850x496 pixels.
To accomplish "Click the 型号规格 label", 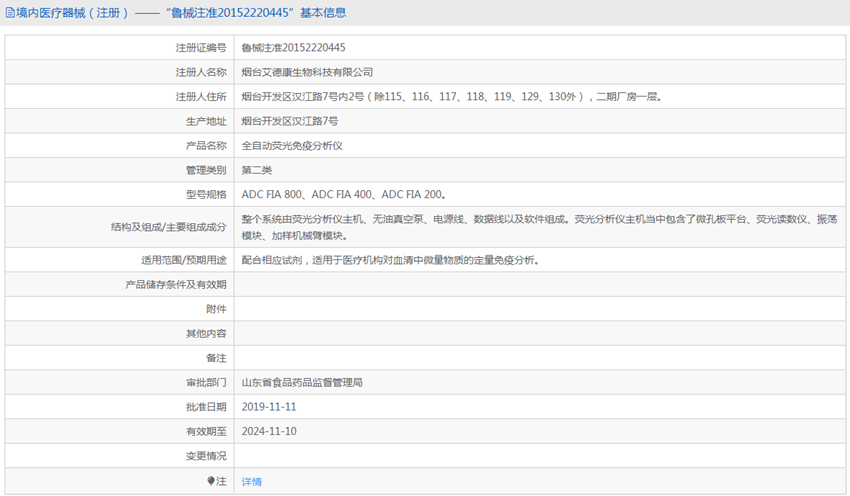I will tap(206, 194).
